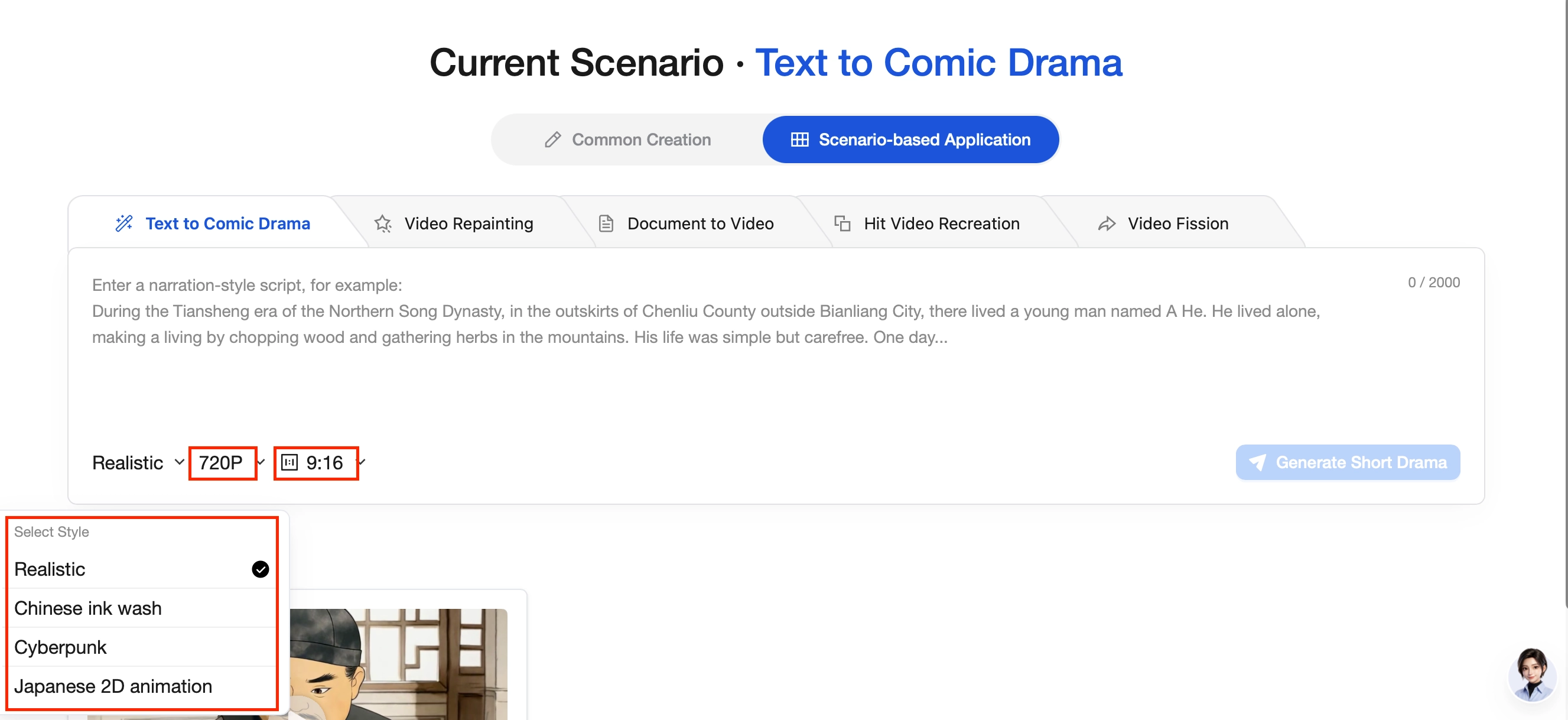Choose Realistic in the Select Style list
Screen dimensions: 1568x720
[142, 569]
